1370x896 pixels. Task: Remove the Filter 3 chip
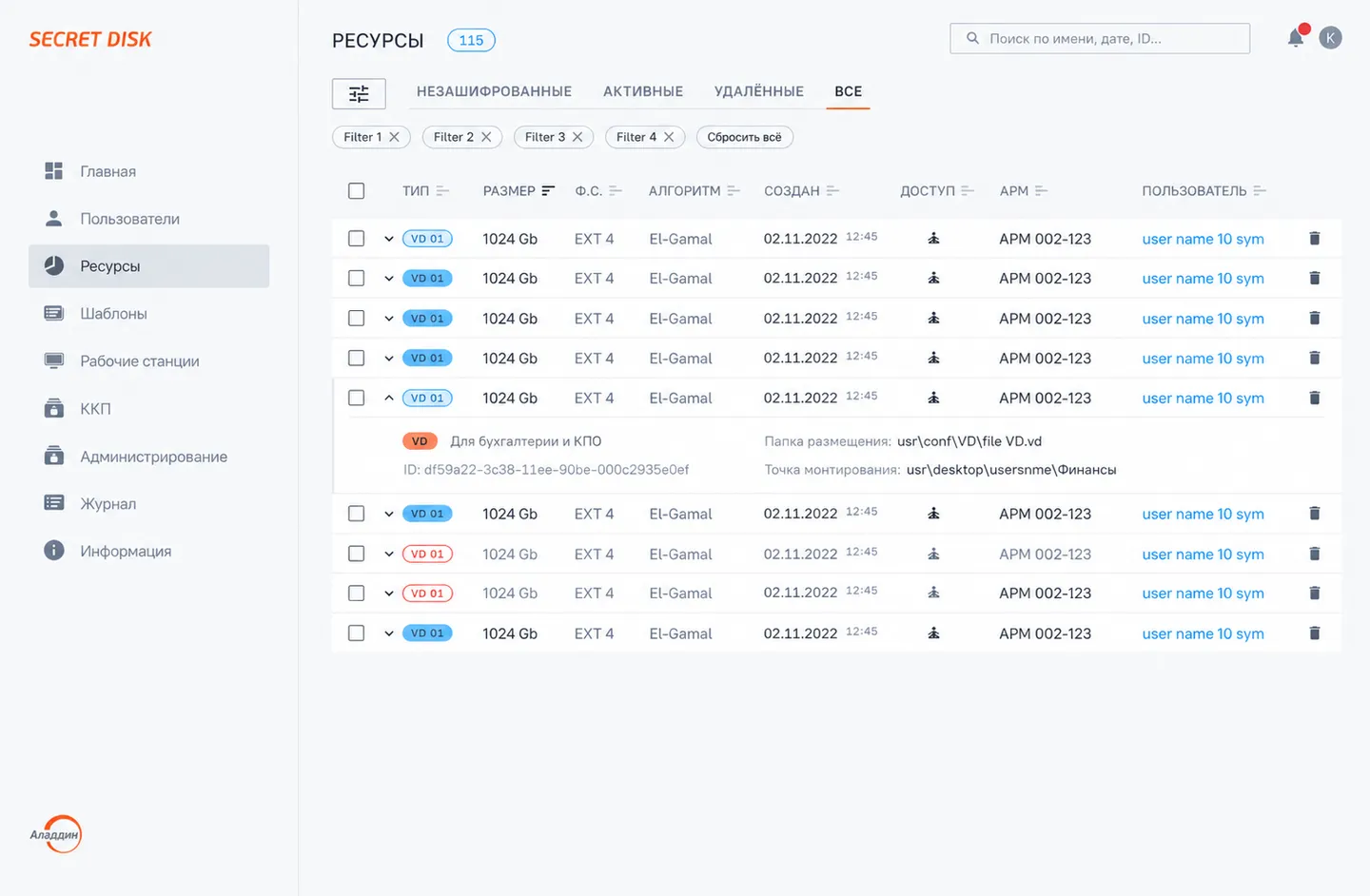point(577,137)
